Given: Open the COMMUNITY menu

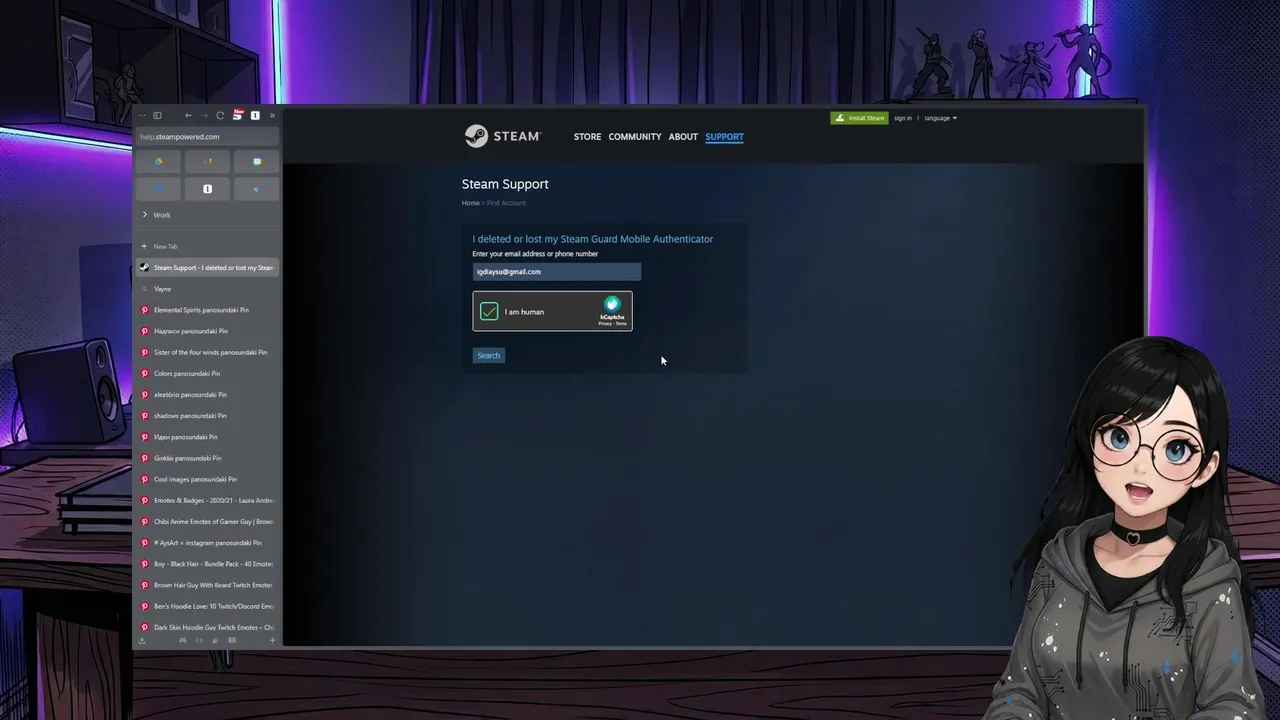Looking at the screenshot, I should [x=635, y=137].
